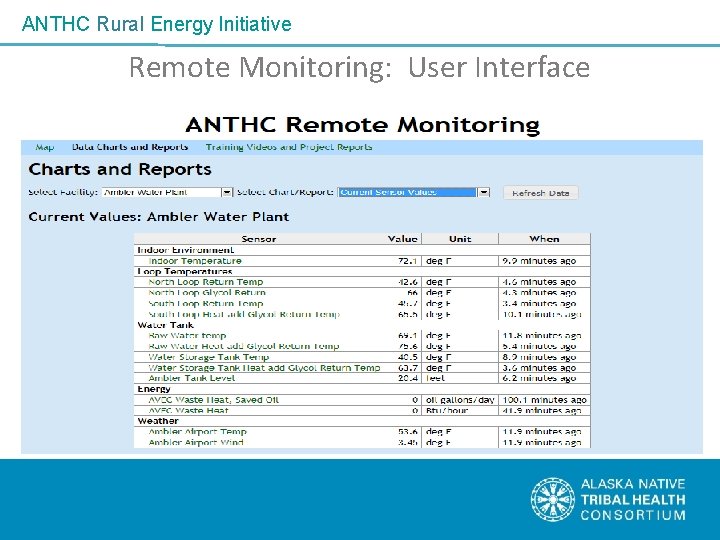
Task: Click the Current Sensor Values combo box
Action: 414,192
